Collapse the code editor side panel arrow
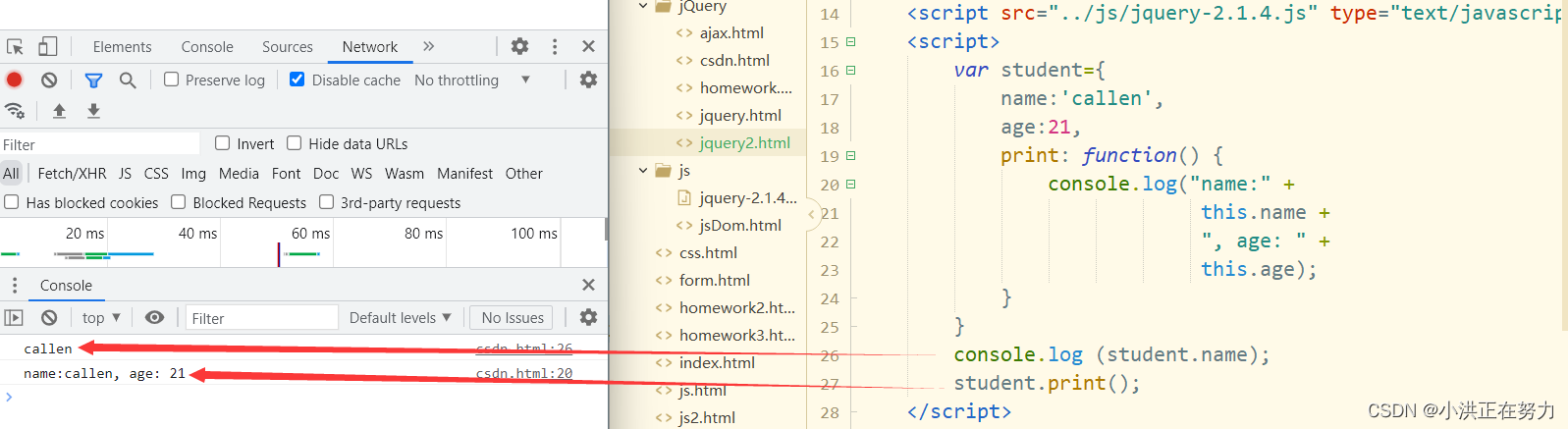Image resolution: width=1568 pixels, height=429 pixels. (x=812, y=213)
